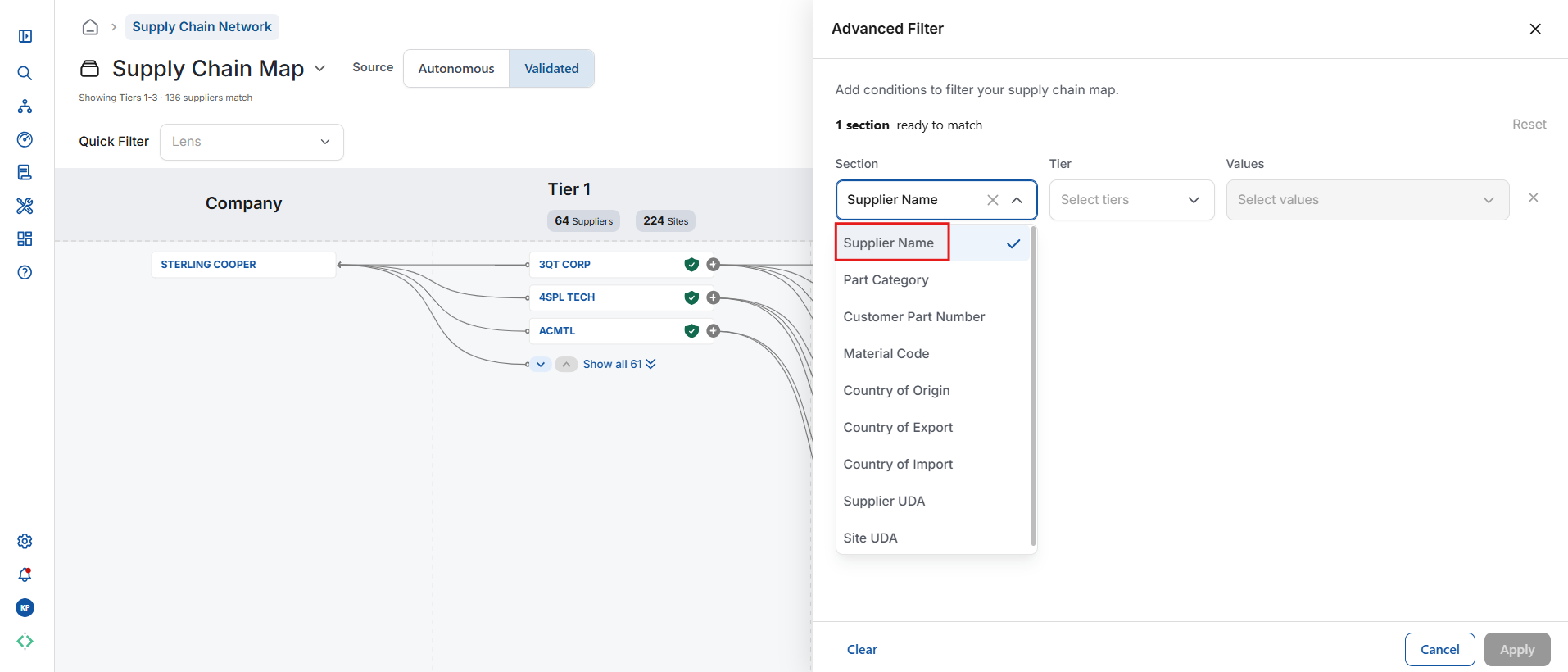
Task: Click Reset in filter panel
Action: coord(1529,125)
